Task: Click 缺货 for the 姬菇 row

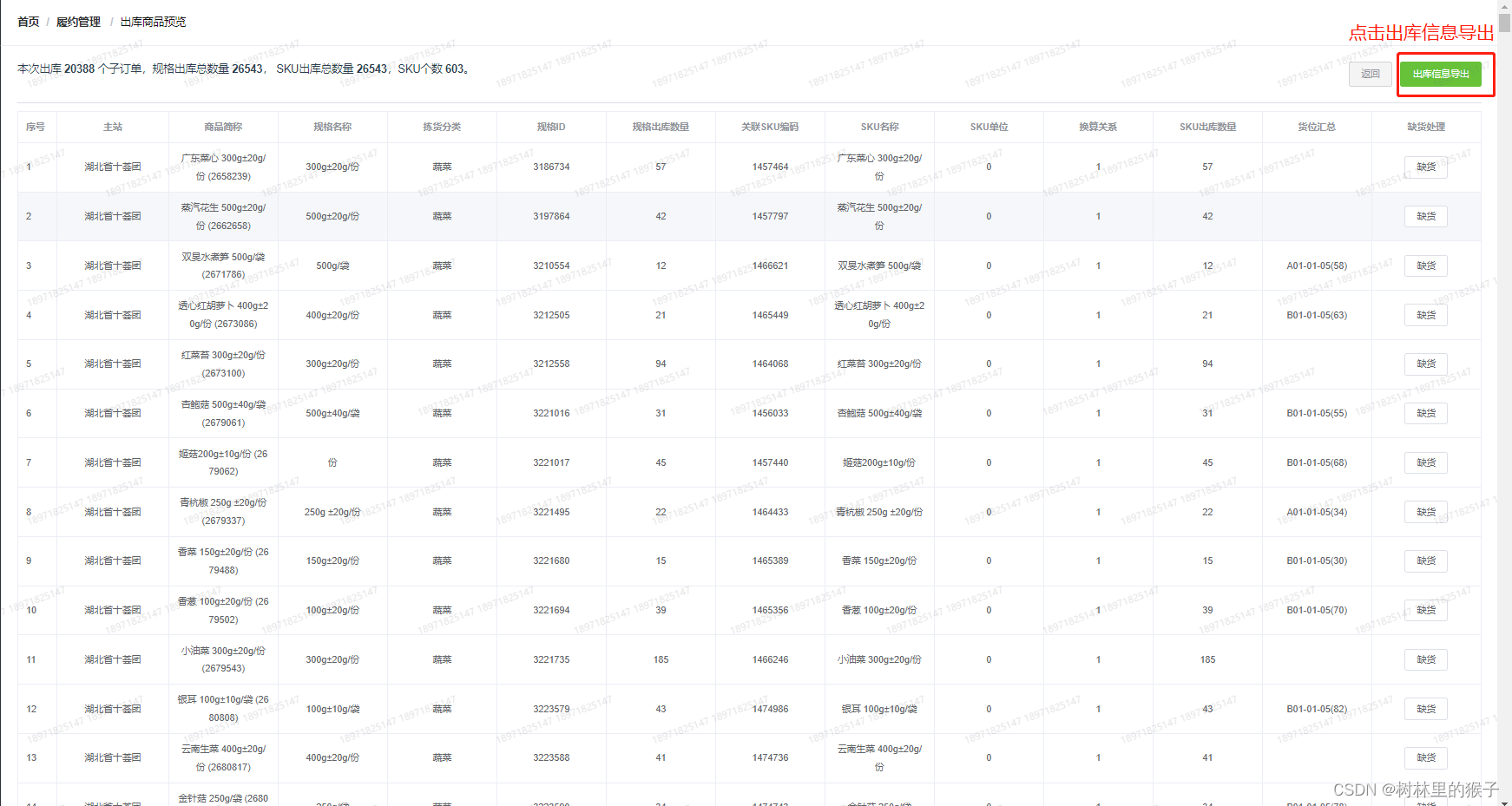Action: [1426, 462]
